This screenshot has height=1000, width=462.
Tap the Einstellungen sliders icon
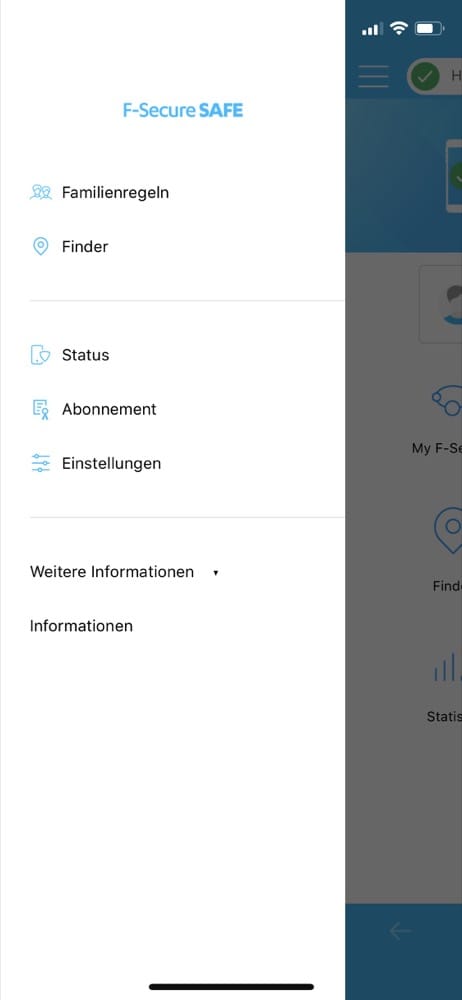coord(41,463)
